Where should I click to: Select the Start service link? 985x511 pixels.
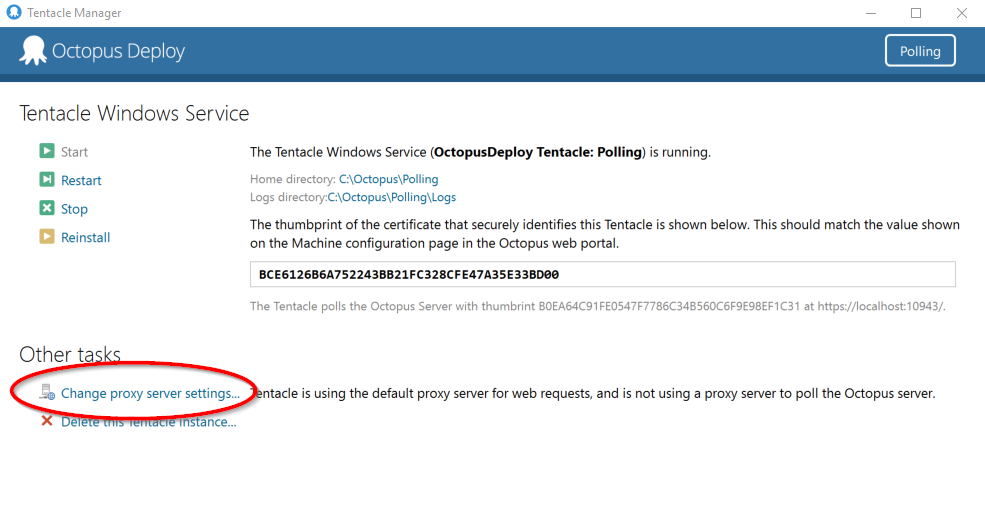tap(74, 152)
